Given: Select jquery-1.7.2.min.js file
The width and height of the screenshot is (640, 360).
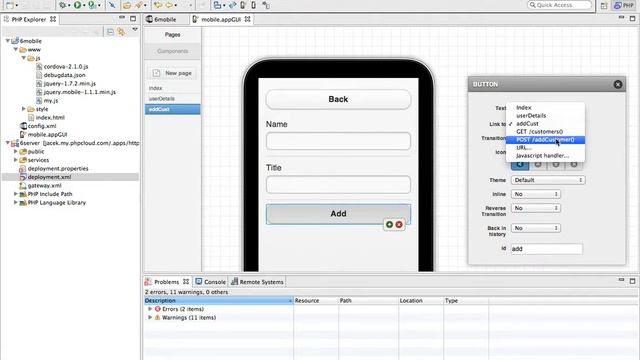Looking at the screenshot, I should coord(69,83).
